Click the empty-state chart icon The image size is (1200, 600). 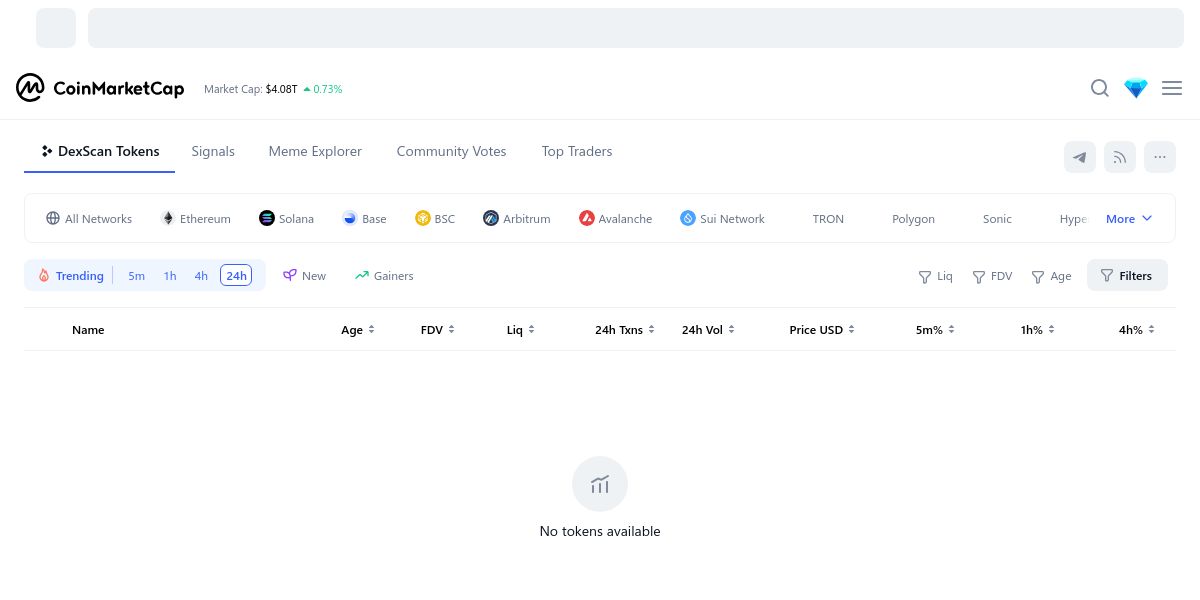click(600, 484)
